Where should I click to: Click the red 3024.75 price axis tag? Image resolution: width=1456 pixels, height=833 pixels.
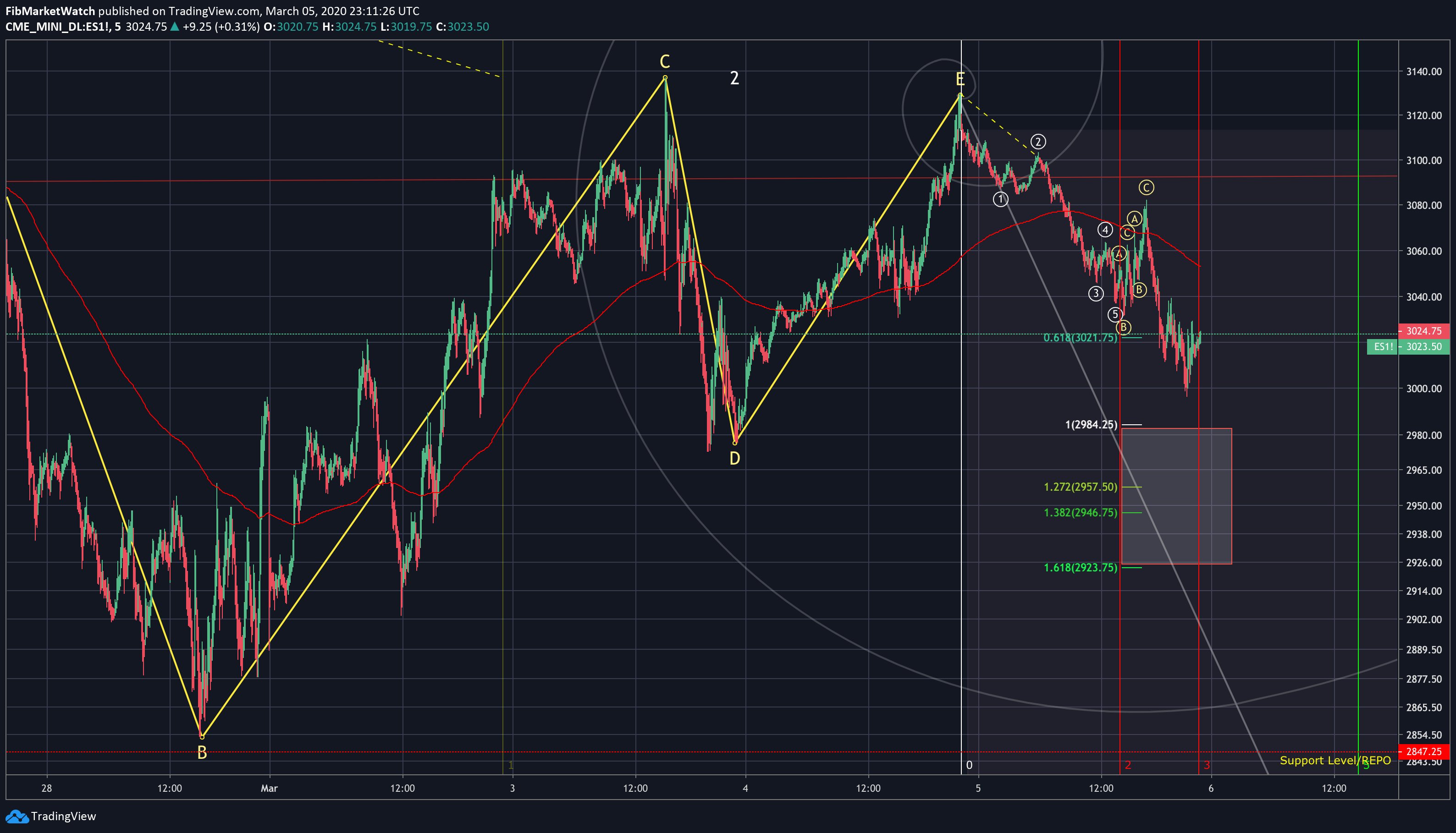(x=1424, y=331)
